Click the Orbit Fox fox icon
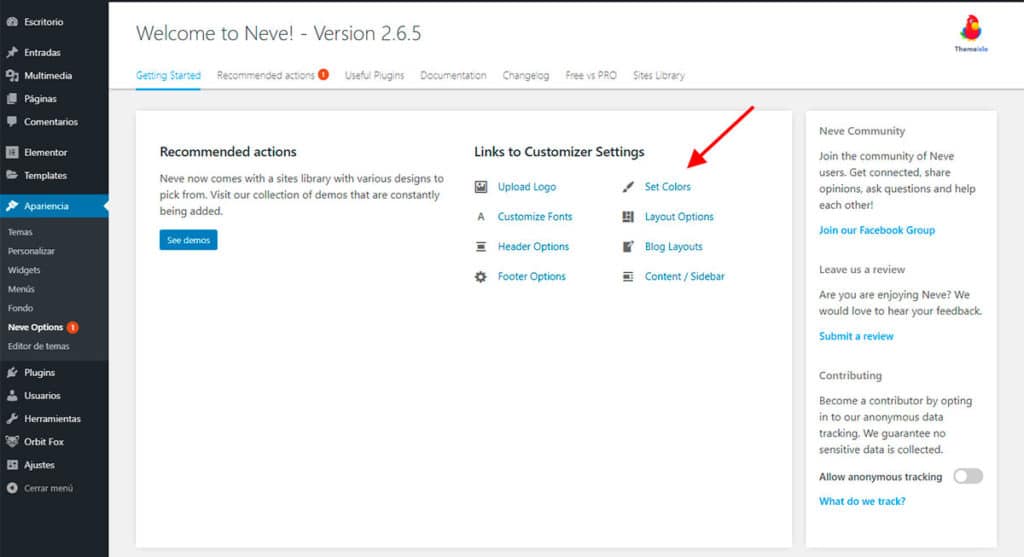Screen dimensions: 1024x557 [12, 441]
